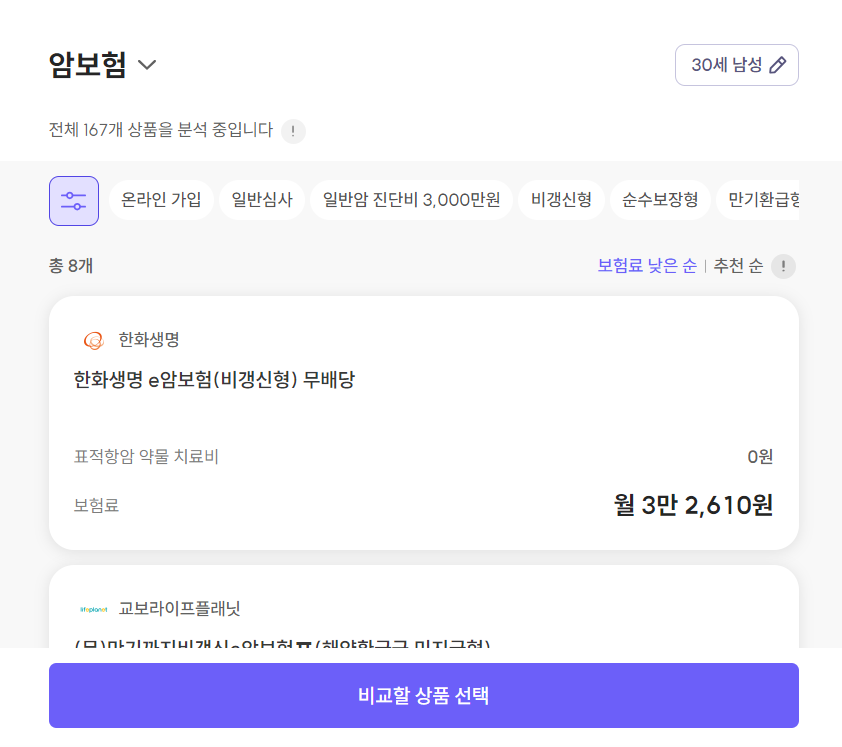
Task: Click the pencil edit icon beside 30세 남성
Action: pos(778,65)
